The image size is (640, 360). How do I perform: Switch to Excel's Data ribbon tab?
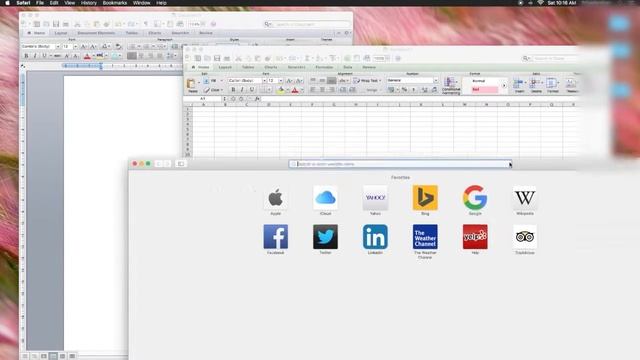click(x=348, y=67)
